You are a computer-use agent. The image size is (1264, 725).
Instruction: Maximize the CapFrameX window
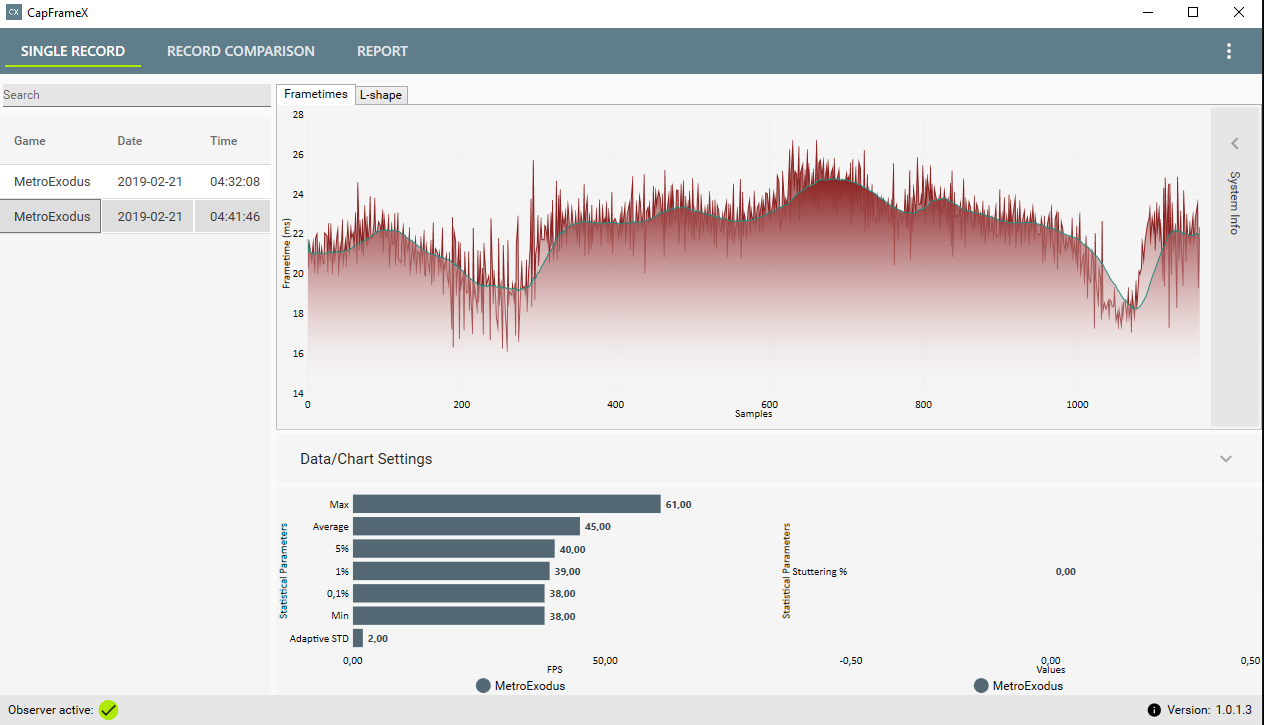1193,13
